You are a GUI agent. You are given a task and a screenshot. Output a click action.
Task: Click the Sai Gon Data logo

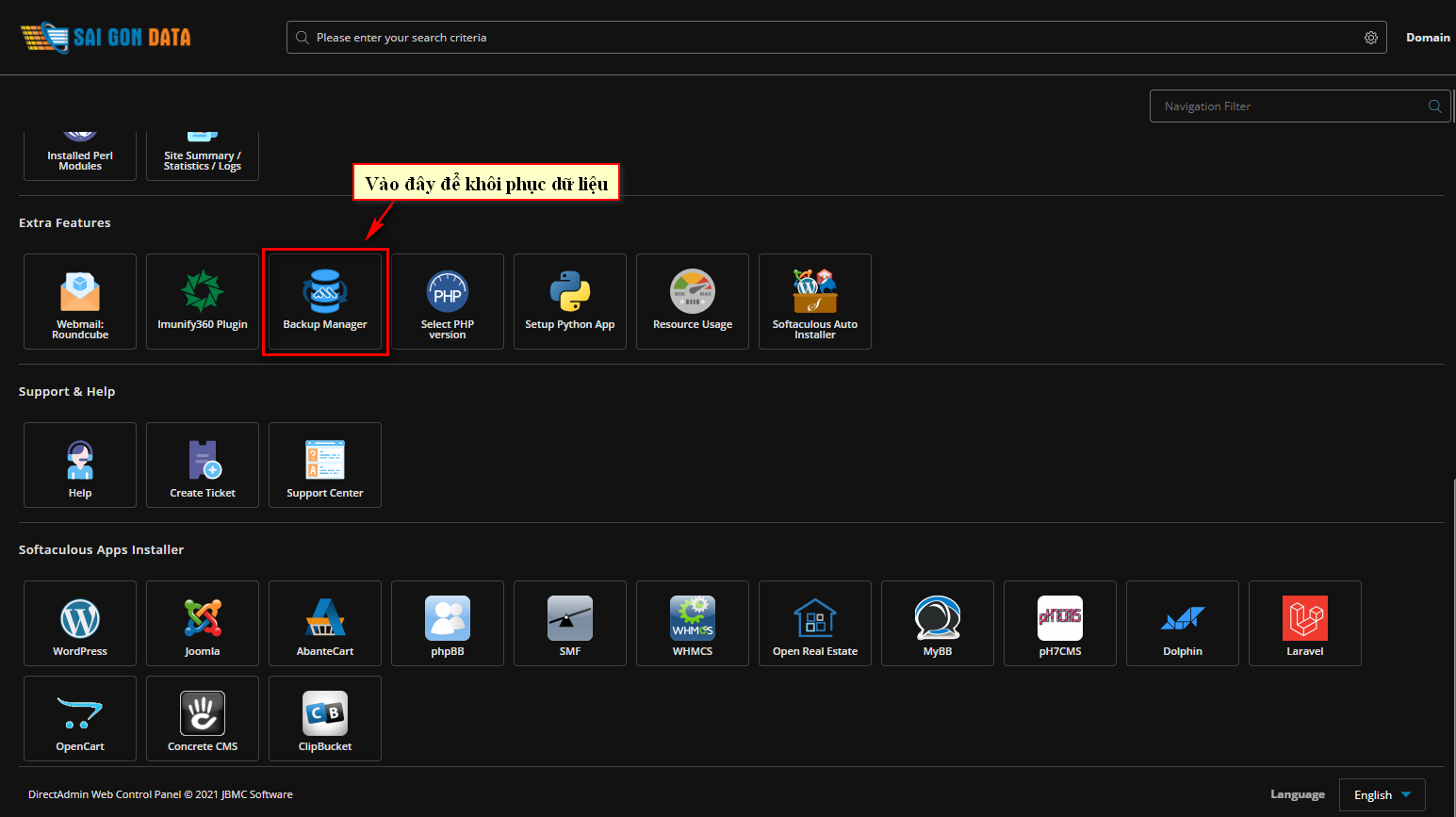tap(106, 38)
